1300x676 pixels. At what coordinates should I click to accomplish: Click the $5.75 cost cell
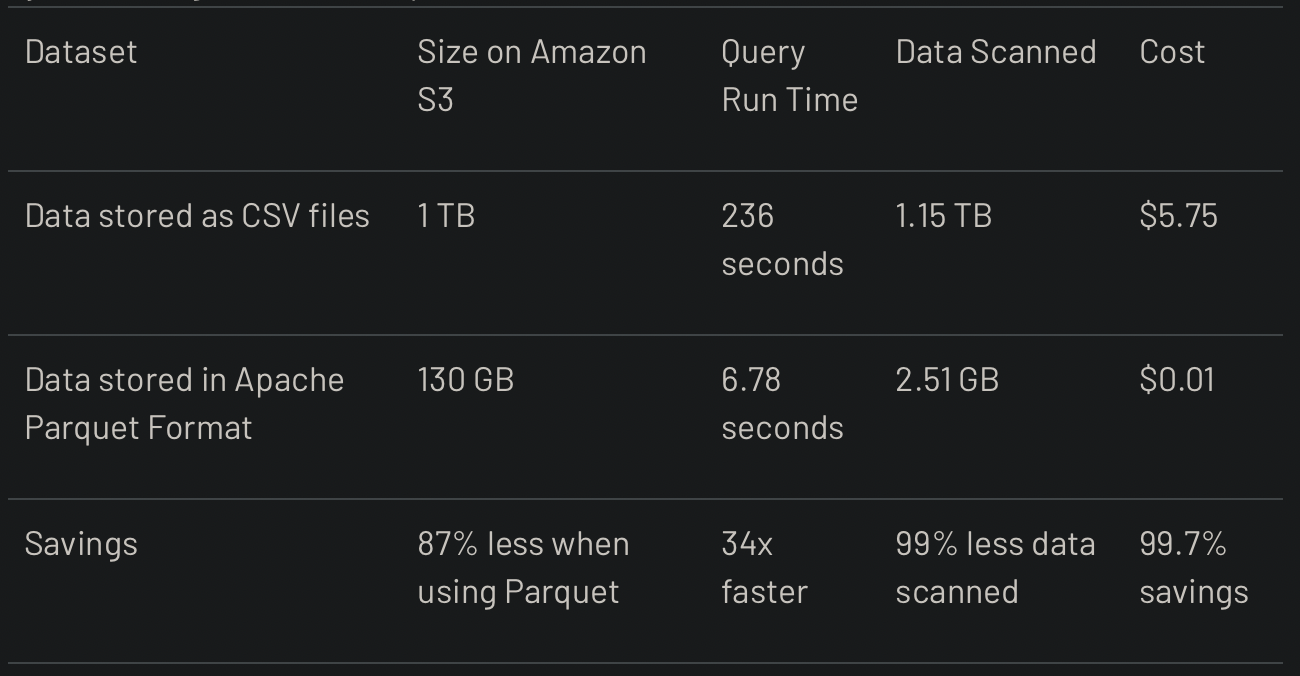point(1178,216)
